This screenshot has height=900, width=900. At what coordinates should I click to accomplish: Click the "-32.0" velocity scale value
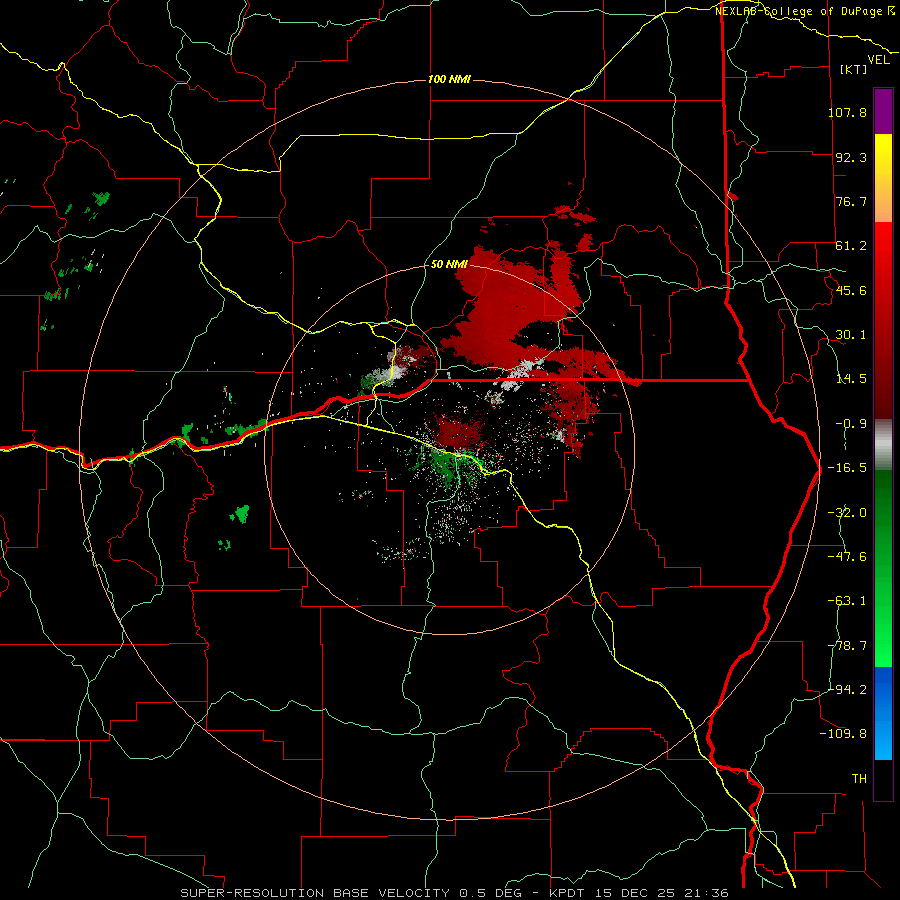pyautogui.click(x=847, y=513)
